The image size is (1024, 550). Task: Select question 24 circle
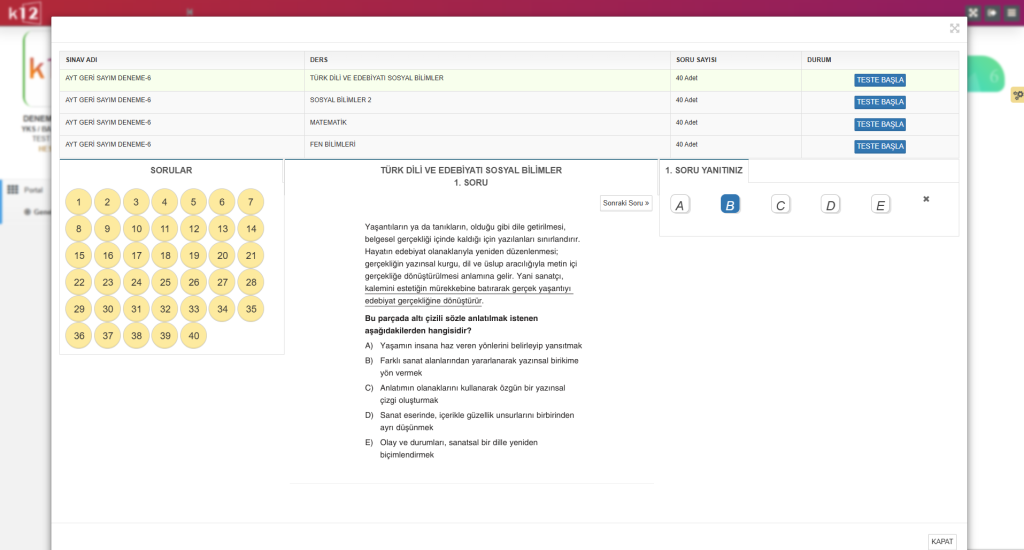point(136,282)
